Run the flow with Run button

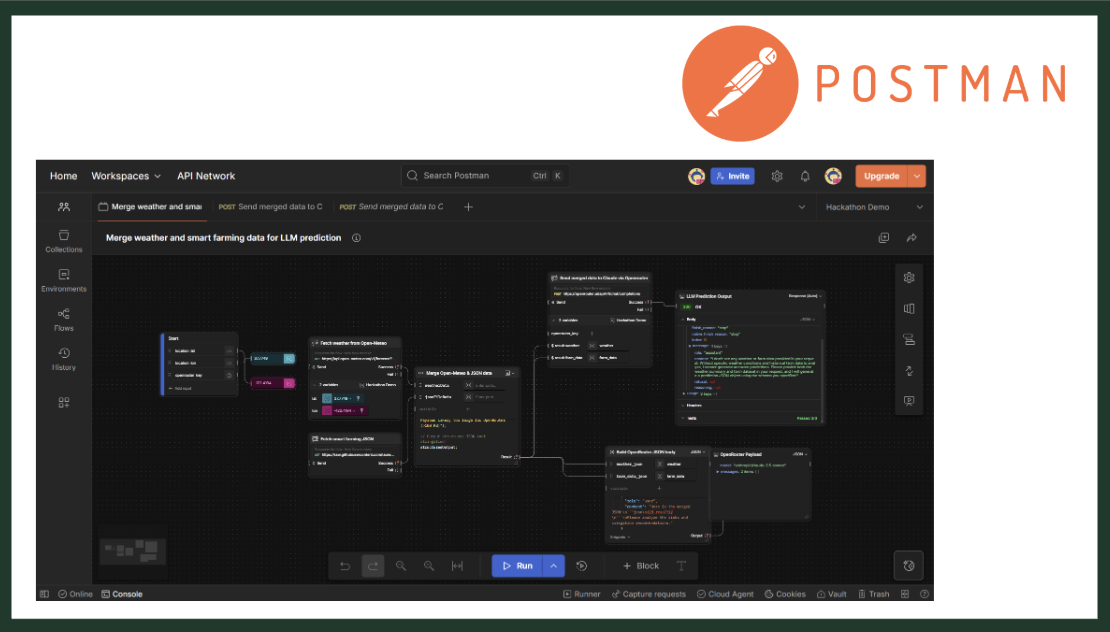pos(517,566)
